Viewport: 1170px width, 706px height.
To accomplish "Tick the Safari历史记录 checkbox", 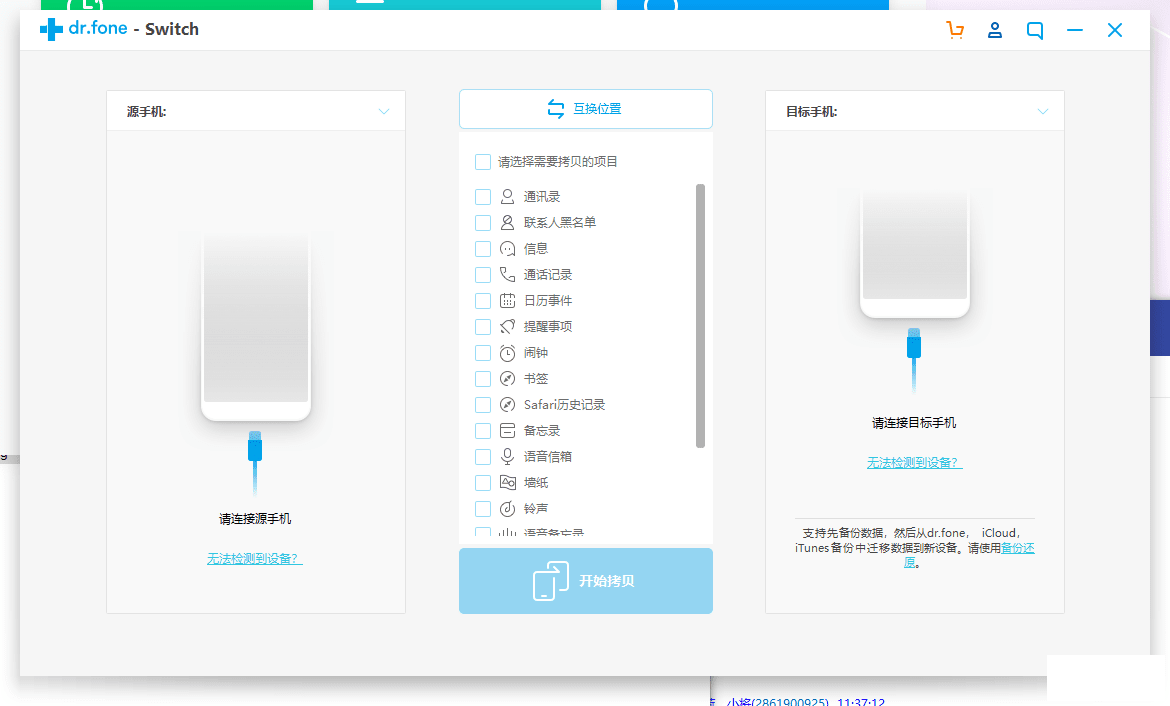I will [483, 405].
